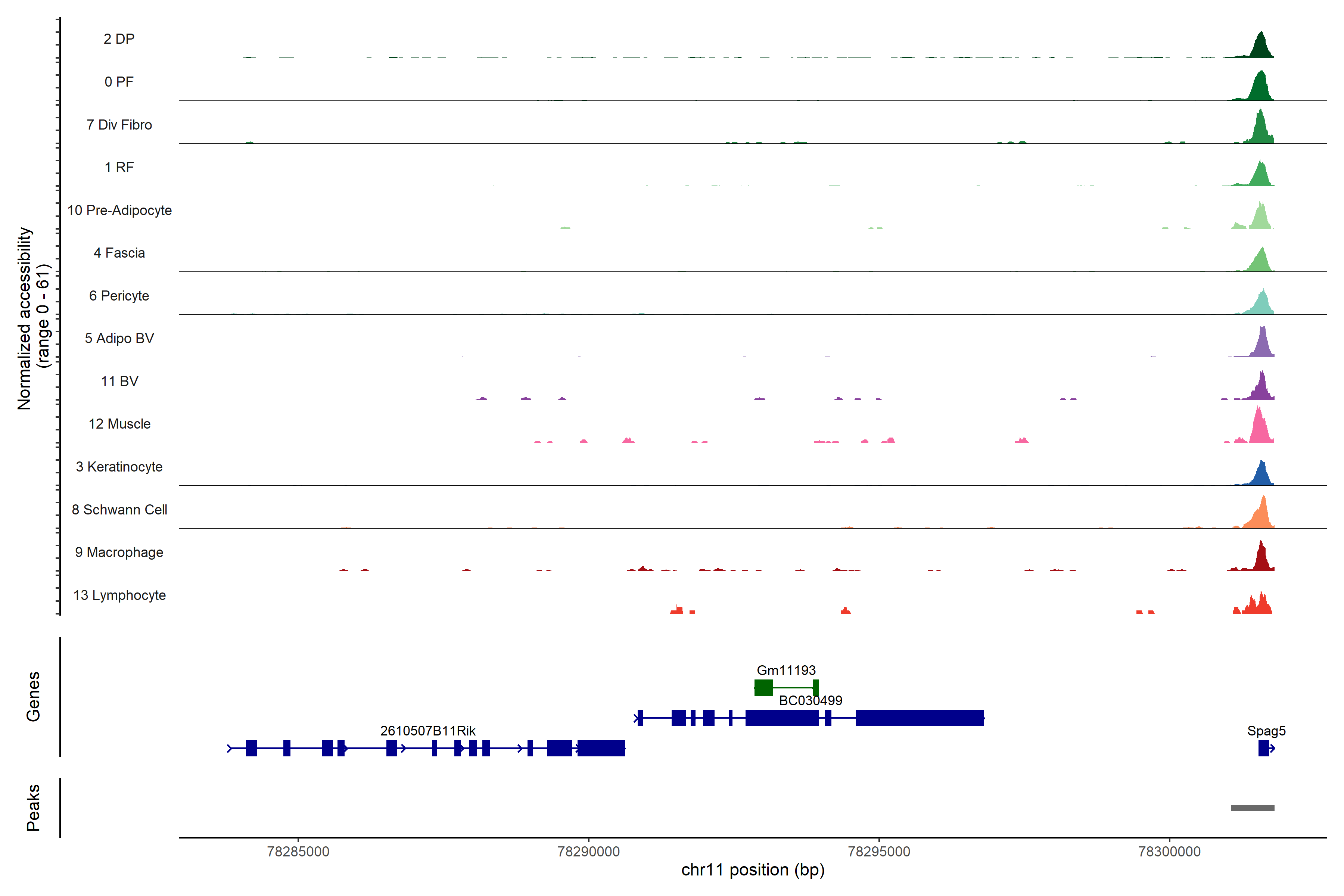The height and width of the screenshot is (896, 1344).
Task: Click the dark green 2 DP peak
Action: (x=1261, y=47)
